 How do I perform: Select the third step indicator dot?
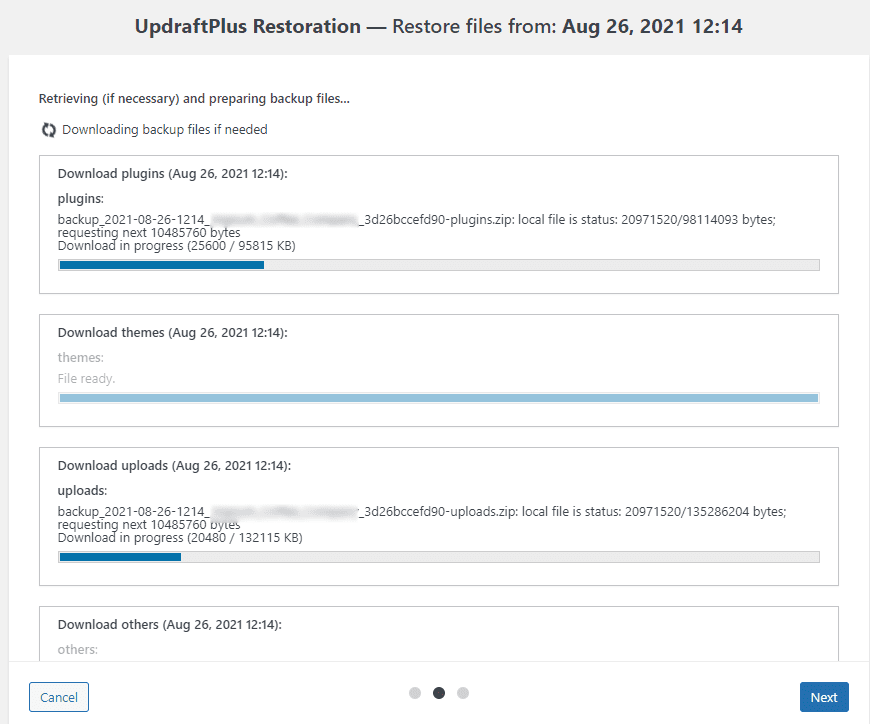tap(463, 693)
